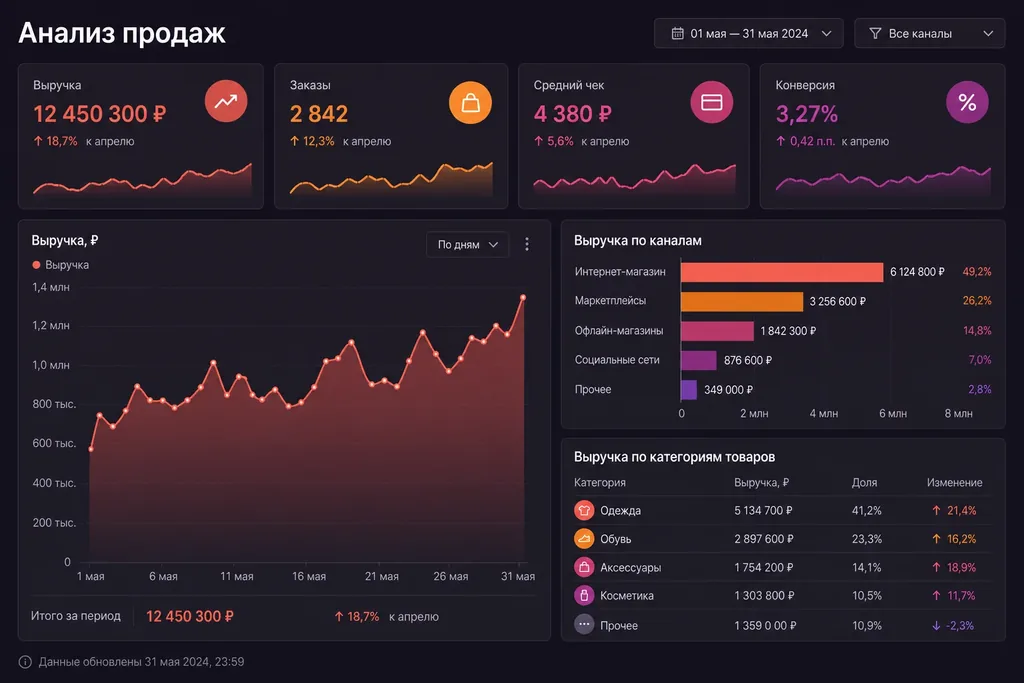Viewport: 1024px width, 683px height.
Task: Open the По дням granularity dropdown
Action: [468, 244]
